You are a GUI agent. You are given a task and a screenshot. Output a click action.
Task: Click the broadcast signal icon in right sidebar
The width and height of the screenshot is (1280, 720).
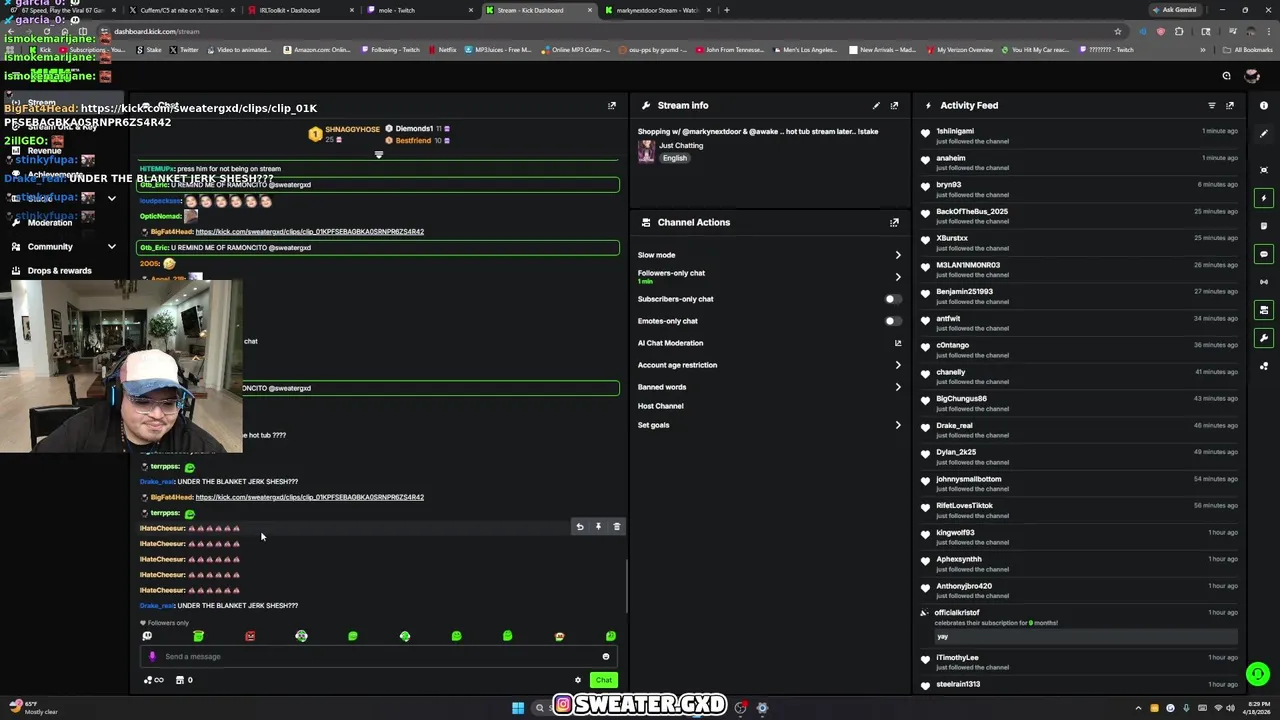[x=1264, y=282]
